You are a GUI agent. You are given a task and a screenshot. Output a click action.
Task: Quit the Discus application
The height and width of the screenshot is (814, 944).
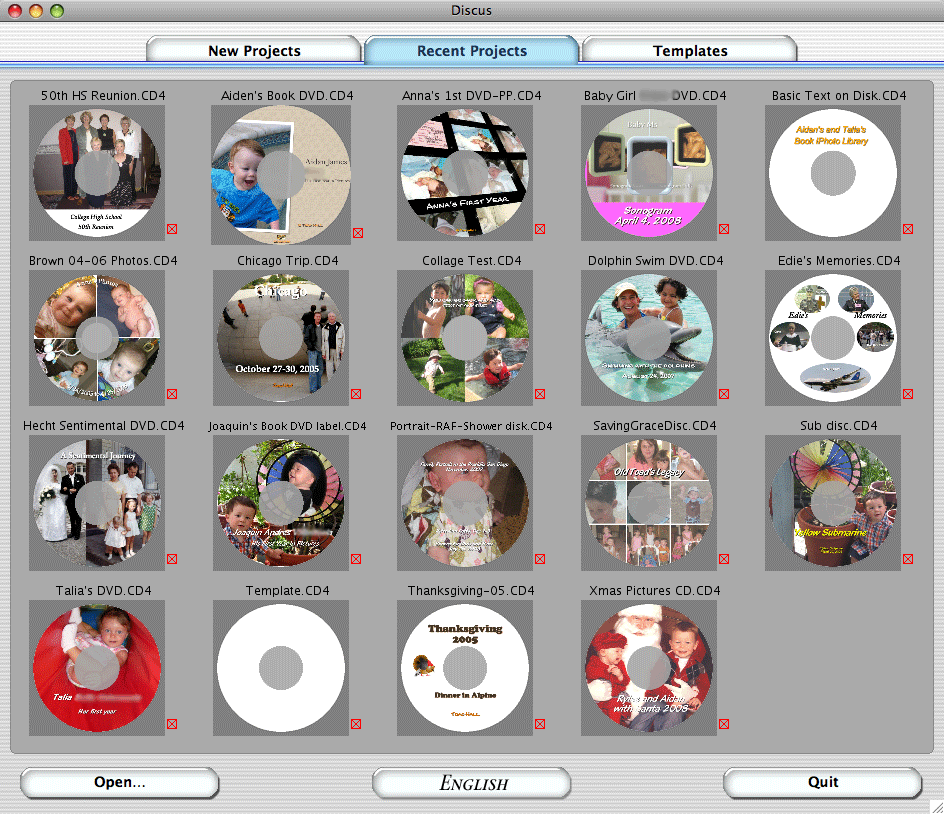click(x=824, y=783)
